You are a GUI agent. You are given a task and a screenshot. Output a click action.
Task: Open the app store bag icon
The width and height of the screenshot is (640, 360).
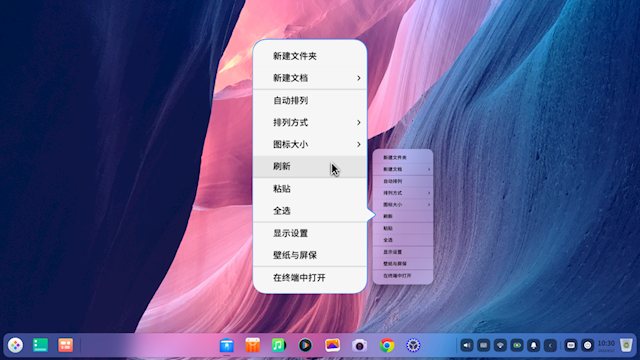point(253,345)
